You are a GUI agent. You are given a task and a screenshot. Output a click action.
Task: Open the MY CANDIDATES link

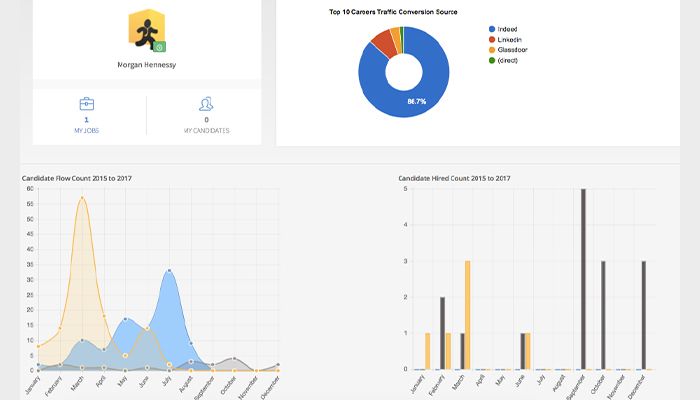pyautogui.click(x=206, y=130)
